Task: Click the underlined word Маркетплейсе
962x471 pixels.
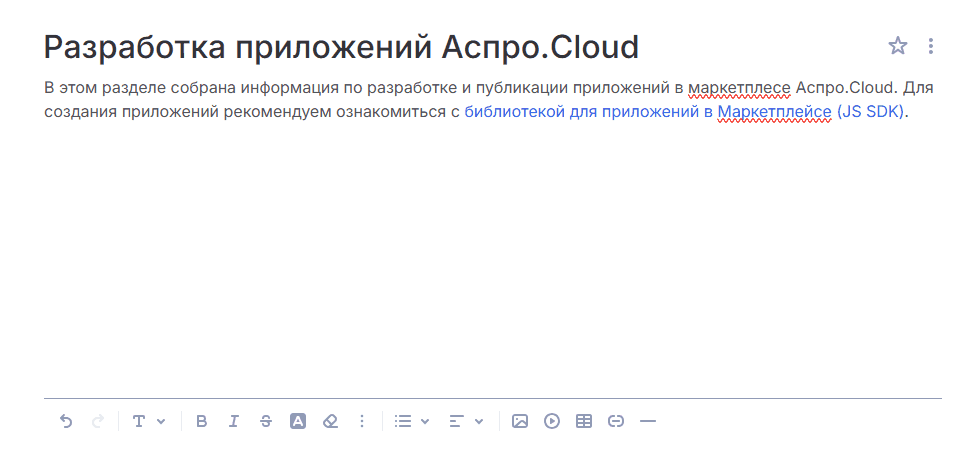Action: click(774, 113)
